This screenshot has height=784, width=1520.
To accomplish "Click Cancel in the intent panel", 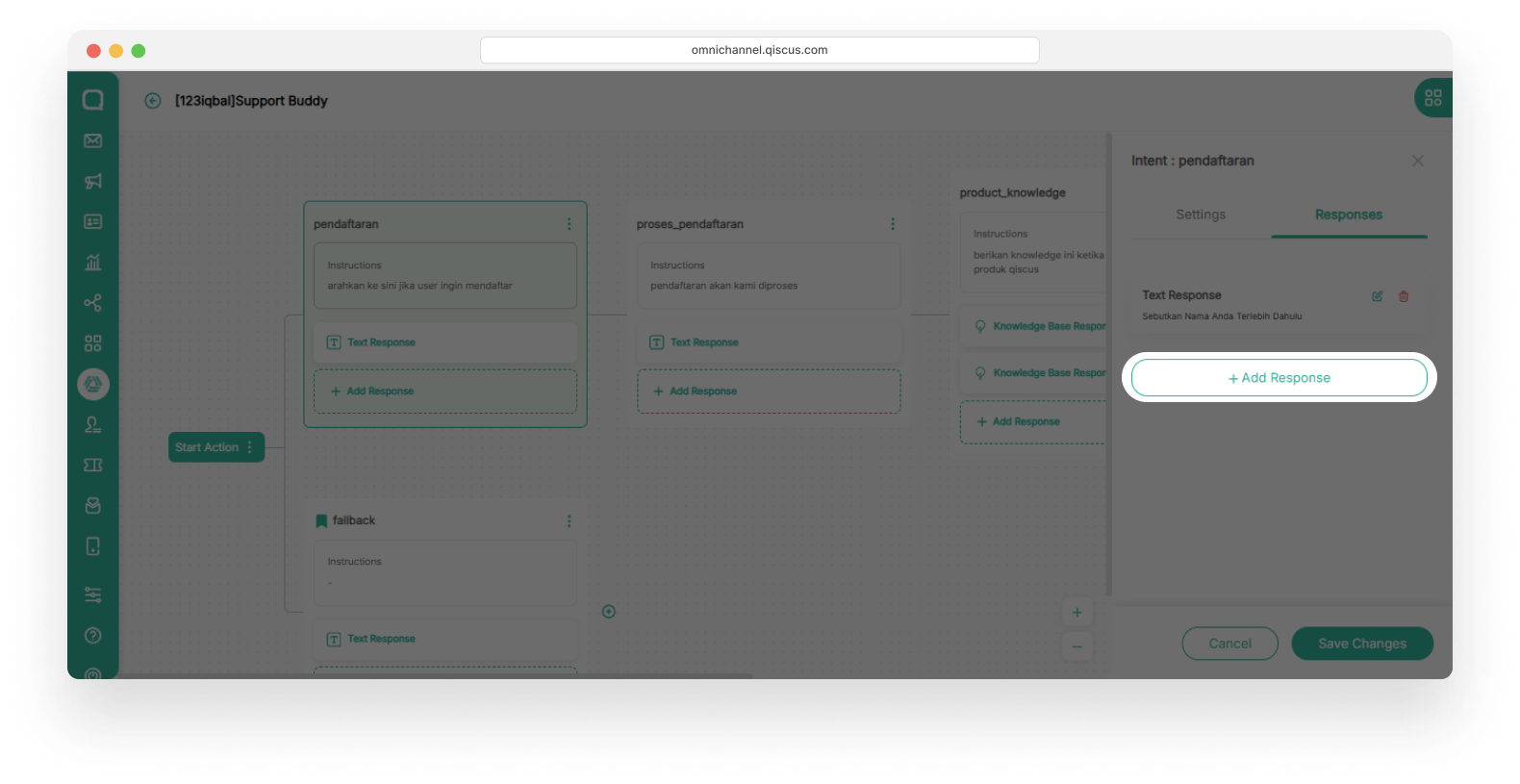I will pos(1230,644).
